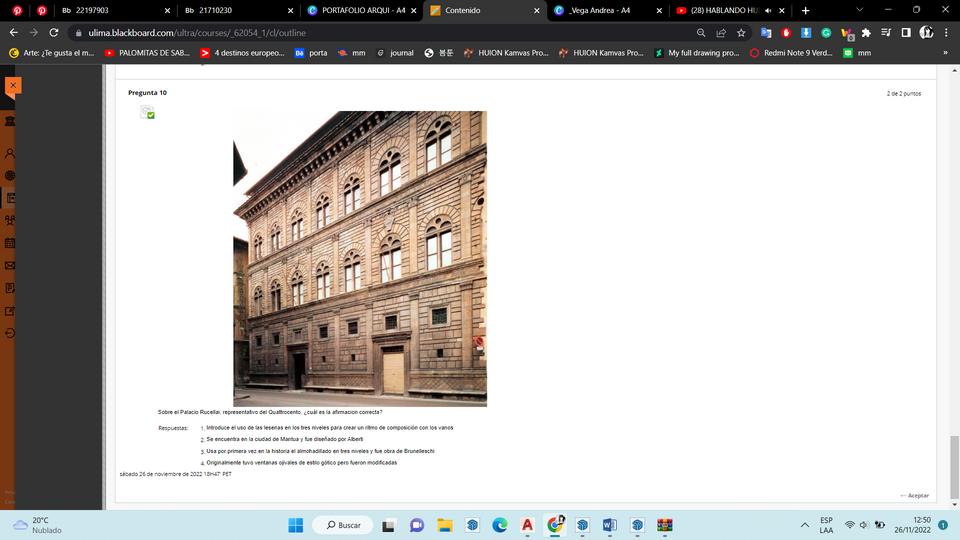
Task: Click the Buscar taskbar search box
Action: pyautogui.click(x=343, y=525)
